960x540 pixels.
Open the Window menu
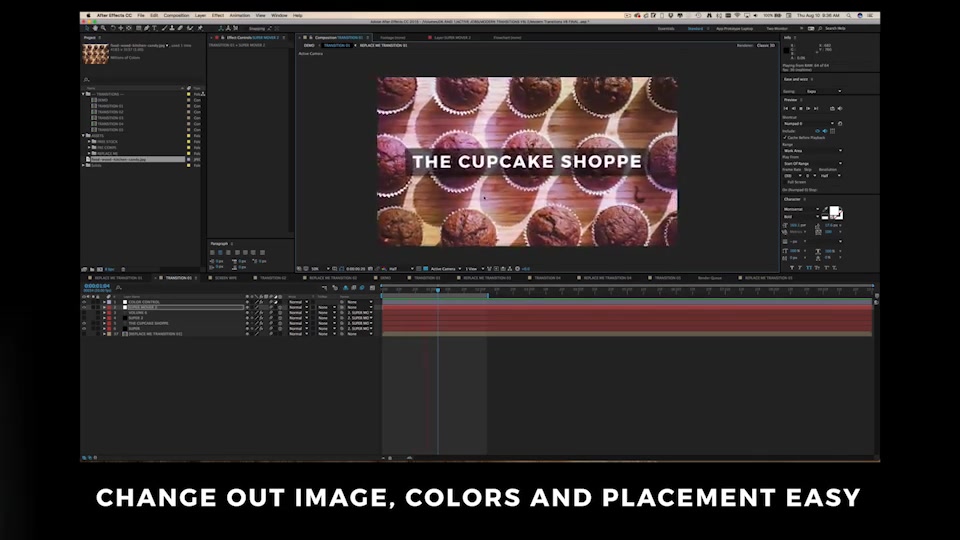click(279, 15)
